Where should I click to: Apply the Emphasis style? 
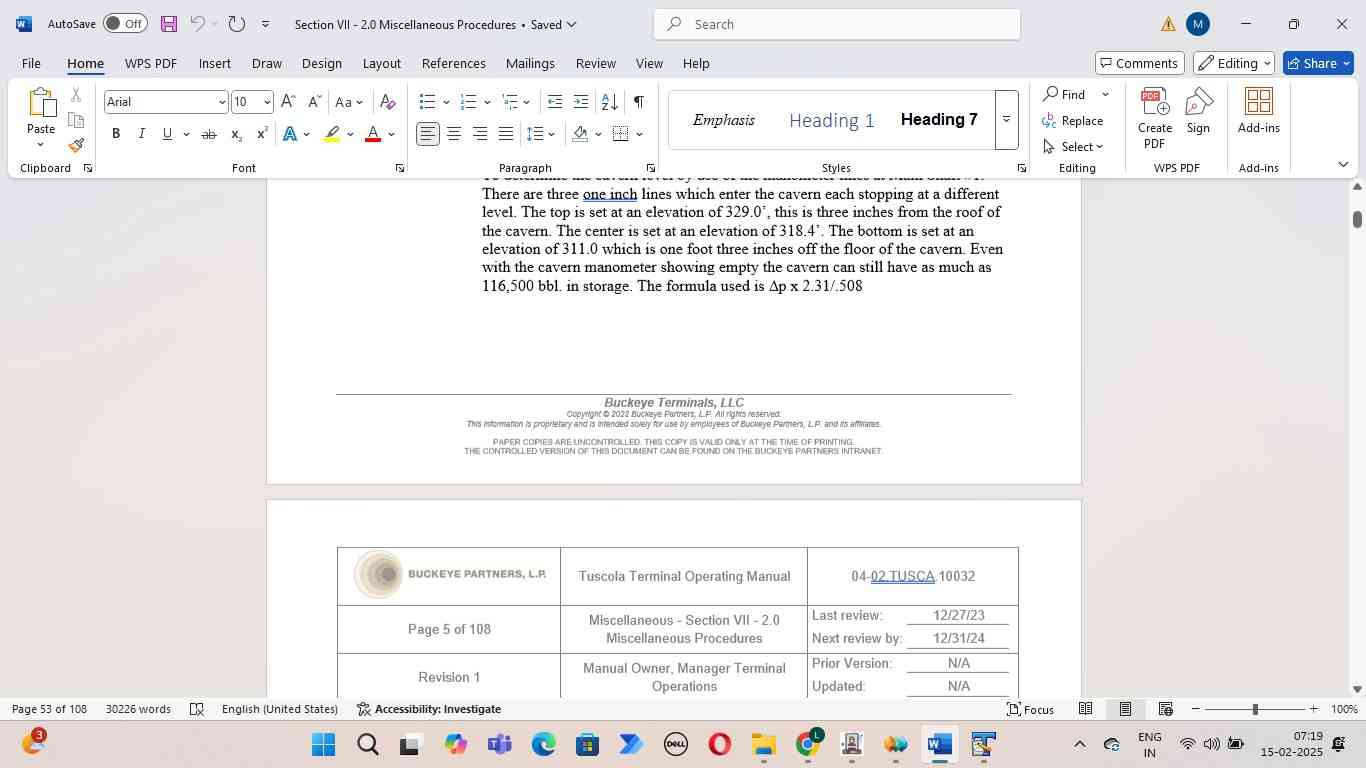[723, 120]
